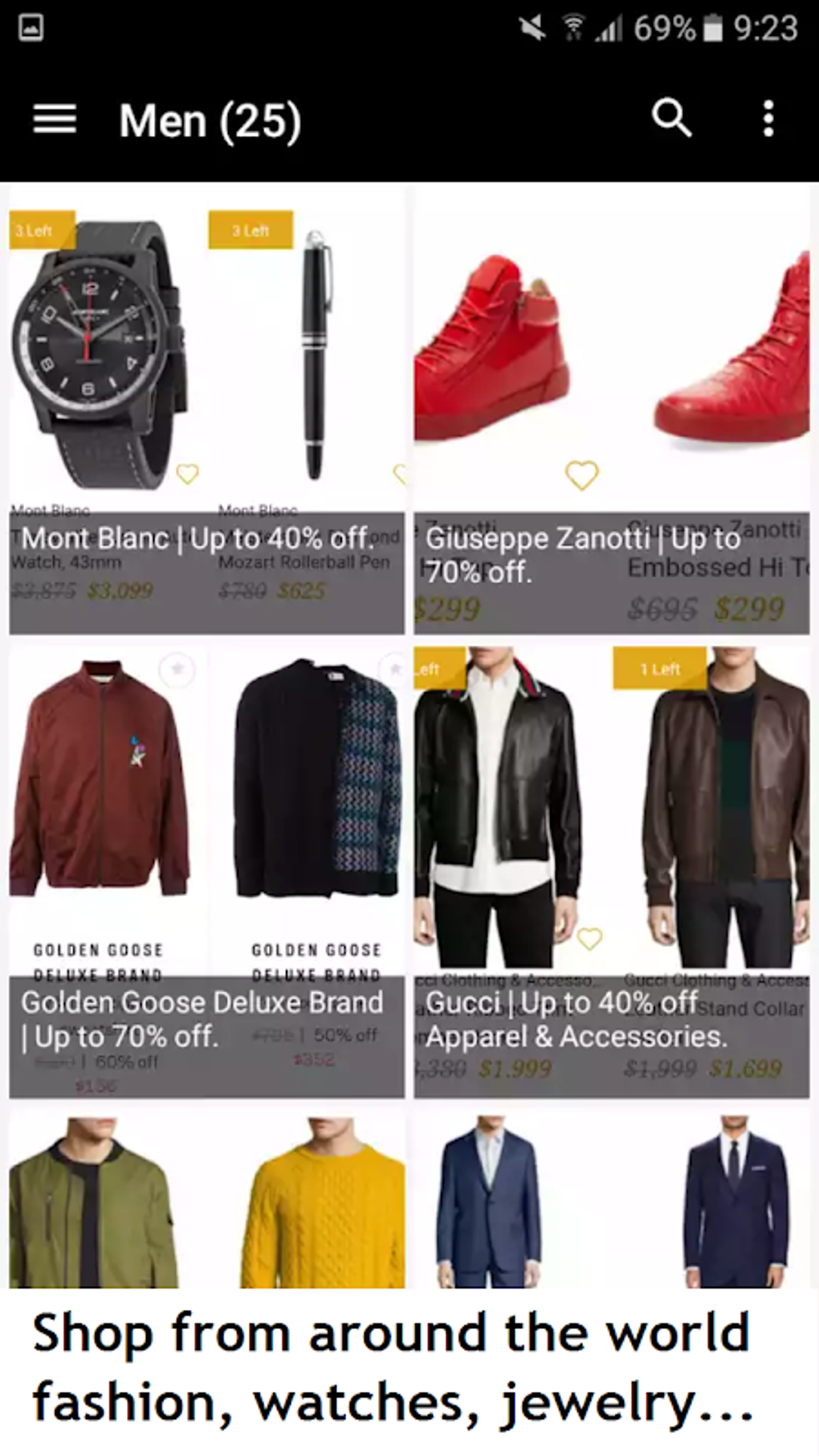Open the hamburger navigation menu
819x1456 pixels.
(x=55, y=120)
